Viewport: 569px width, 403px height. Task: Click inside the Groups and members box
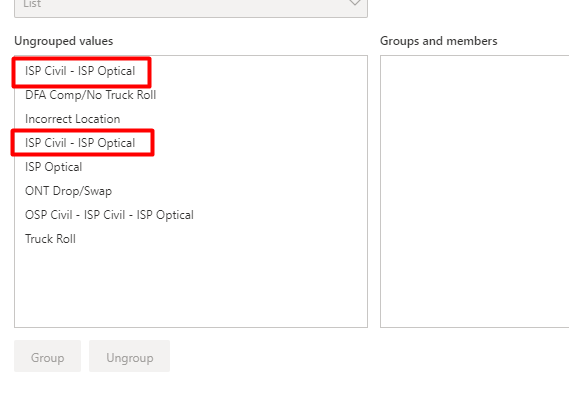click(475, 192)
